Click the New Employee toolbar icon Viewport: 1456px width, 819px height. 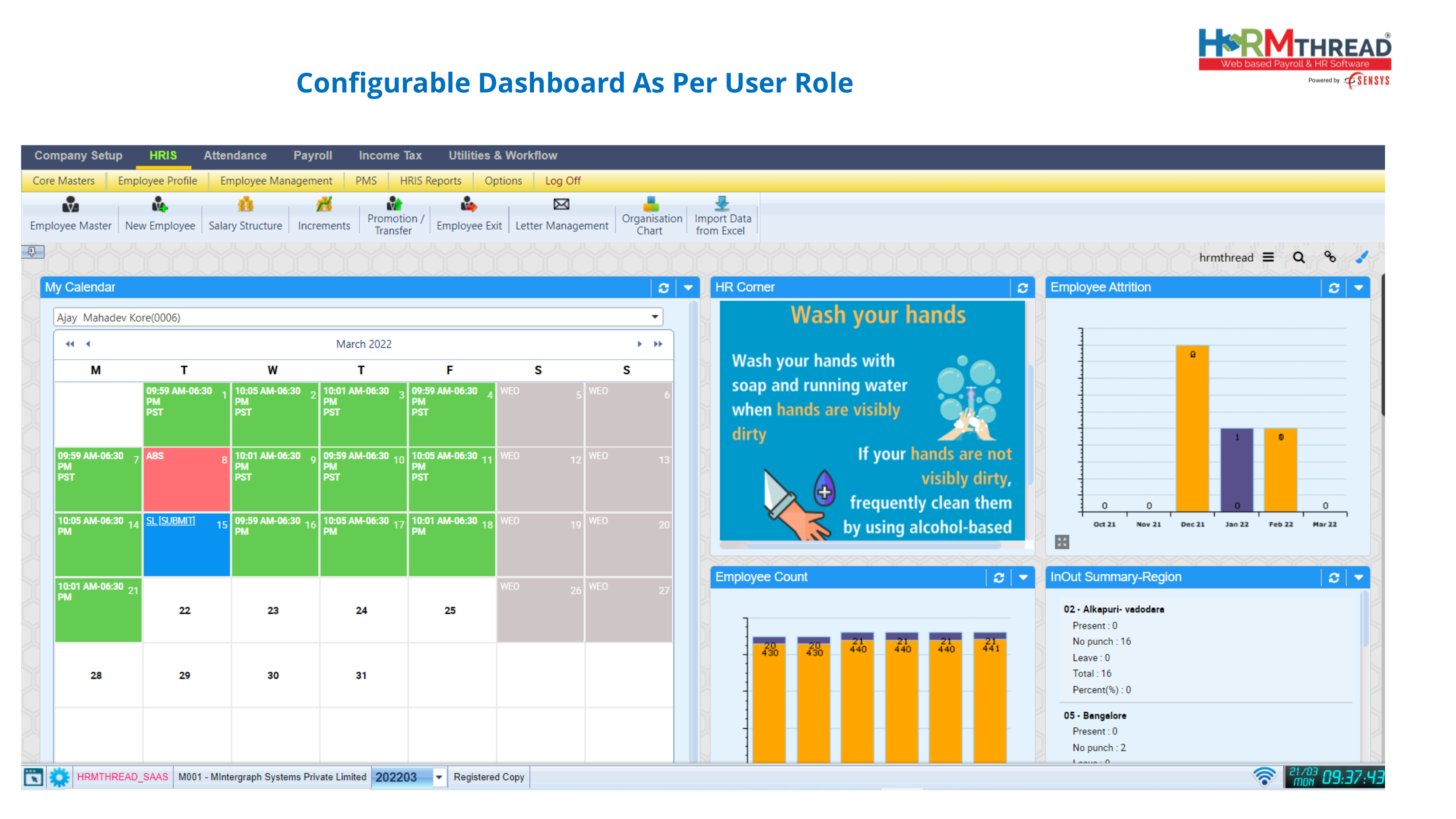pos(160,204)
